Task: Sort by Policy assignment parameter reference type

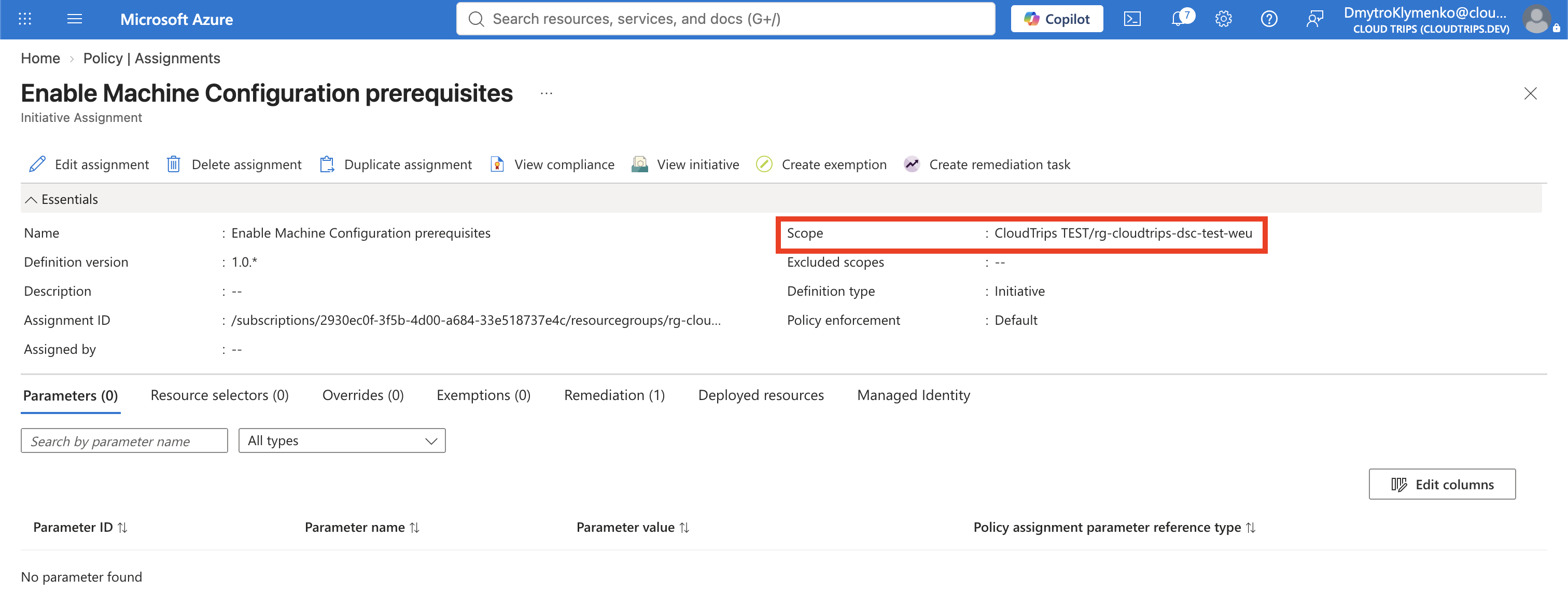Action: click(1114, 528)
